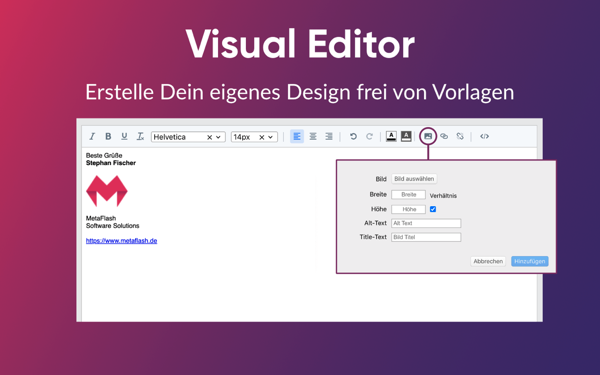The width and height of the screenshot is (600, 375).
Task: Toggle the Verhältnis aspect ratio checkbox
Action: (433, 209)
